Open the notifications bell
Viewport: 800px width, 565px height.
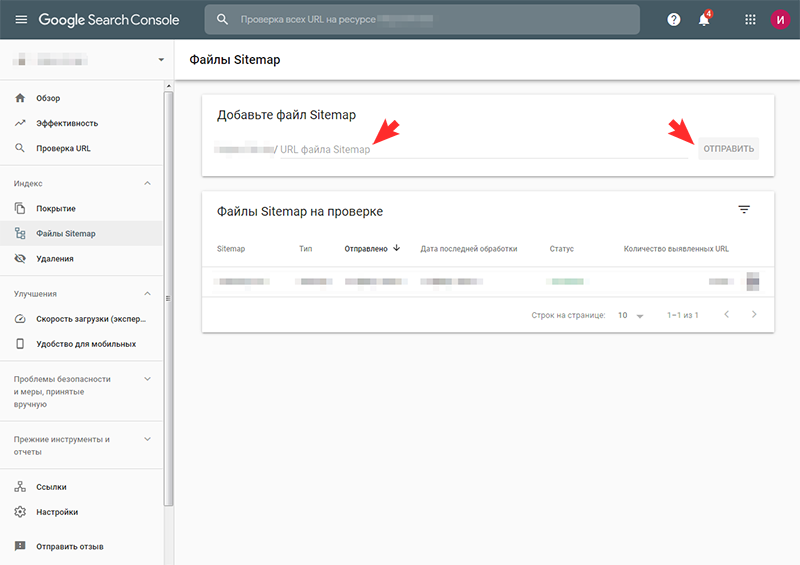704,20
